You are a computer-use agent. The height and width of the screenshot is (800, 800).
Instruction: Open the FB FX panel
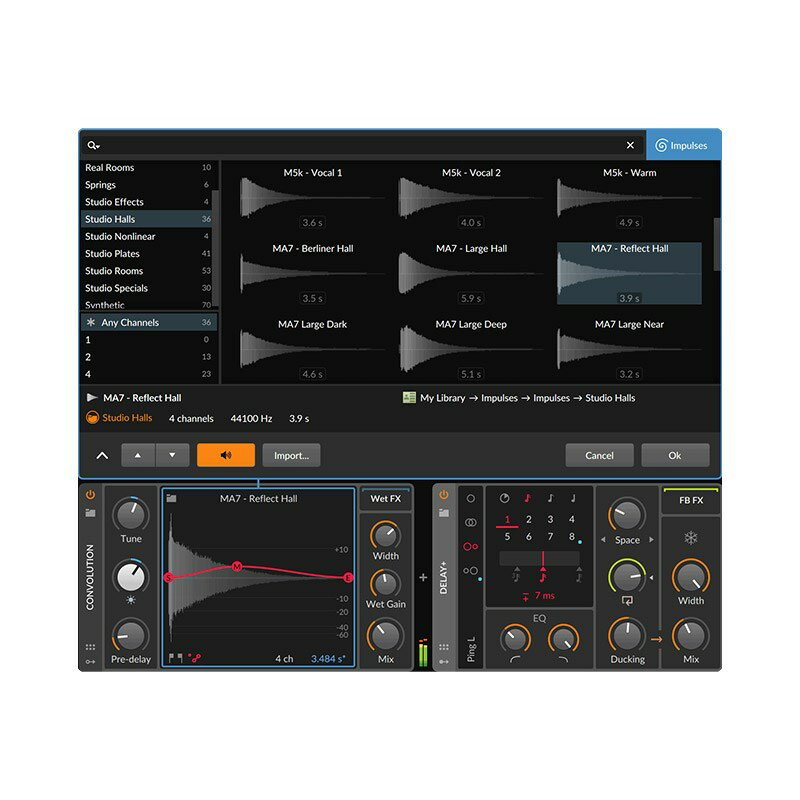click(691, 499)
